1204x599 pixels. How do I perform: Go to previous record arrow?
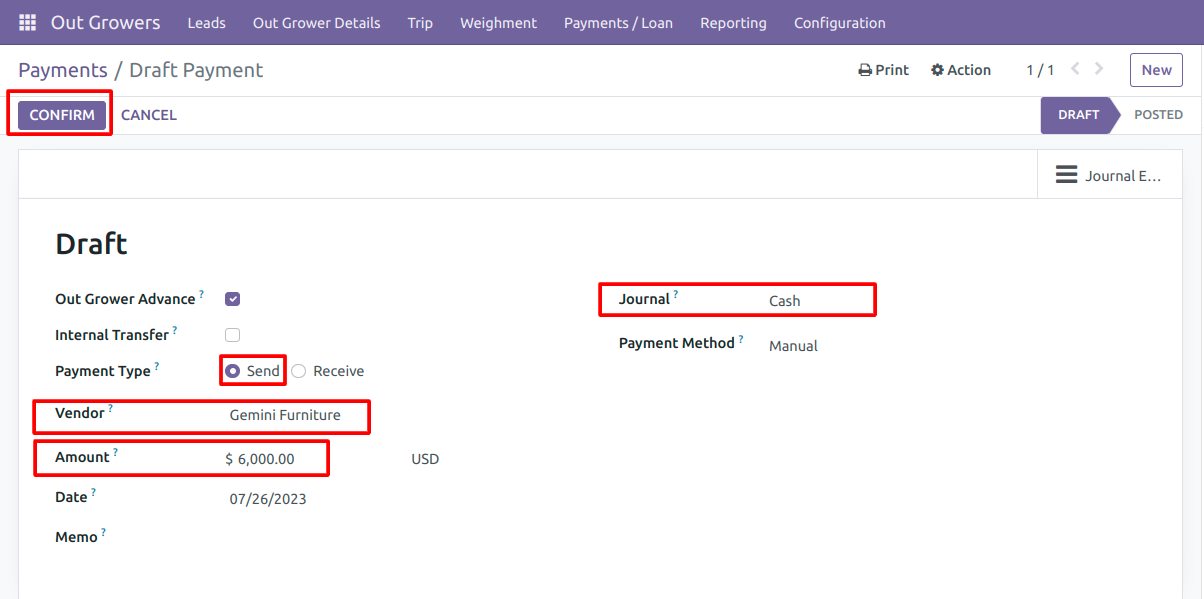(1075, 69)
